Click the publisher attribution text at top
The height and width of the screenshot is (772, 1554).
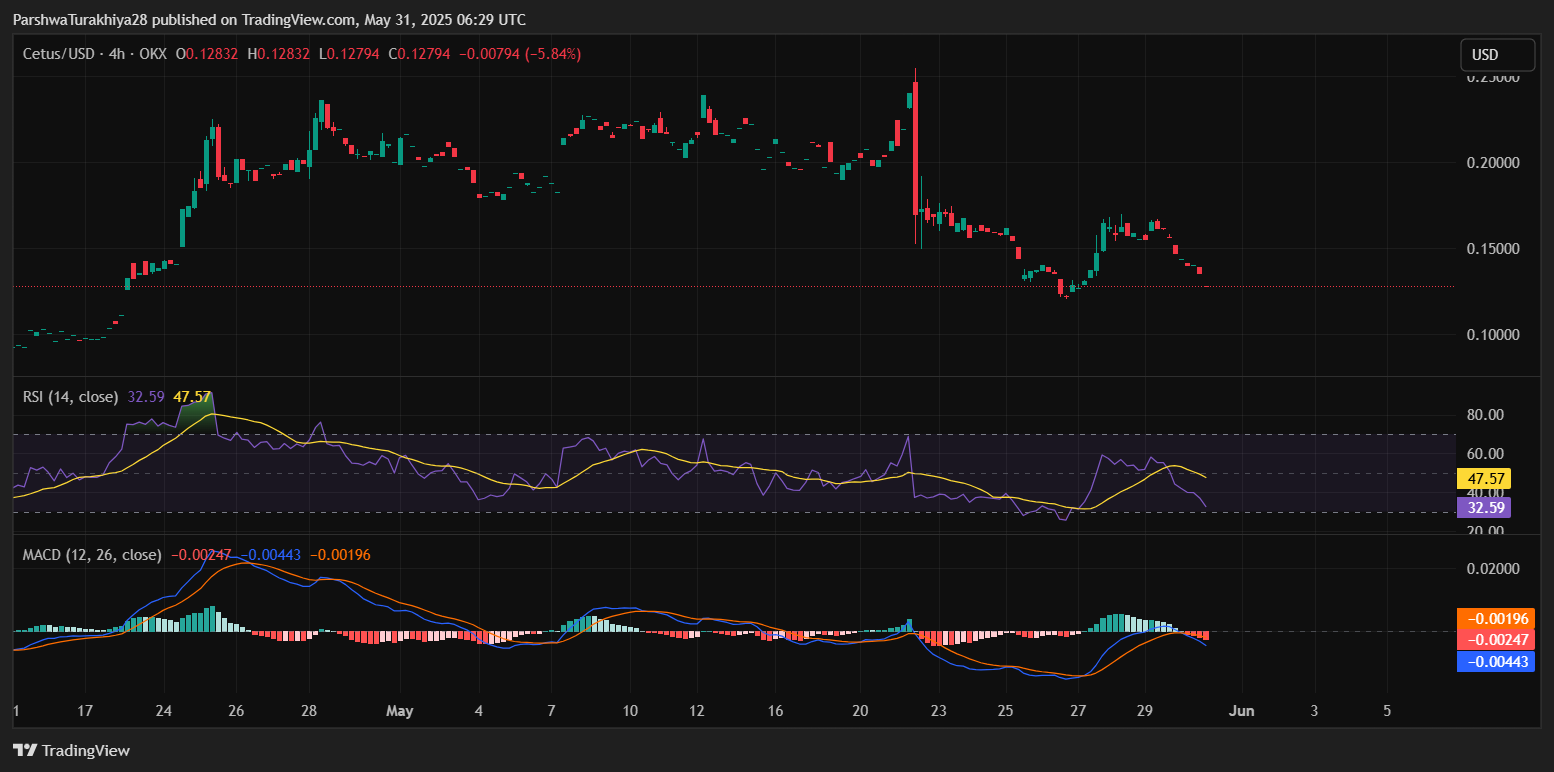pyautogui.click(x=269, y=20)
